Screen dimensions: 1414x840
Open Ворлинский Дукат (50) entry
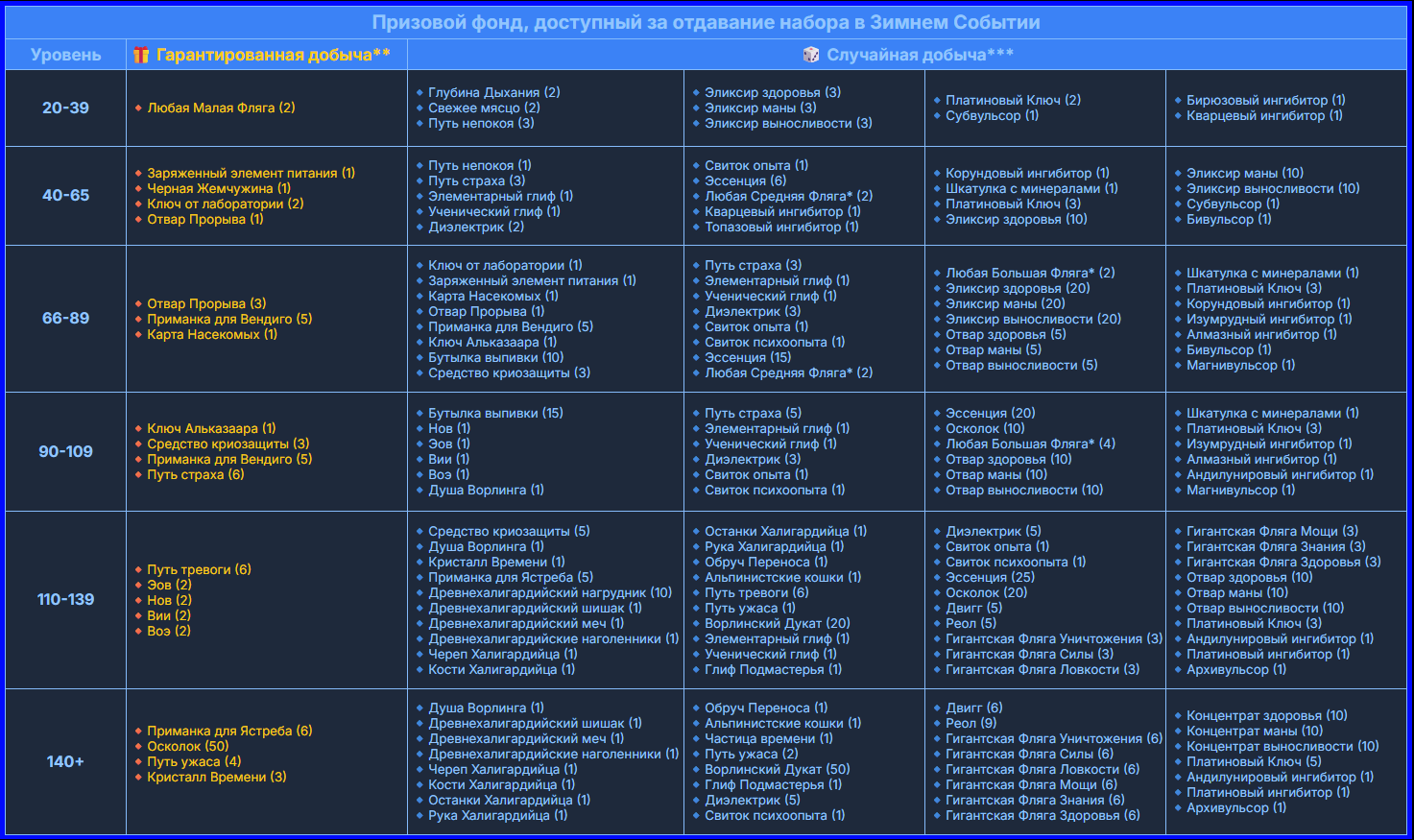[x=777, y=770]
